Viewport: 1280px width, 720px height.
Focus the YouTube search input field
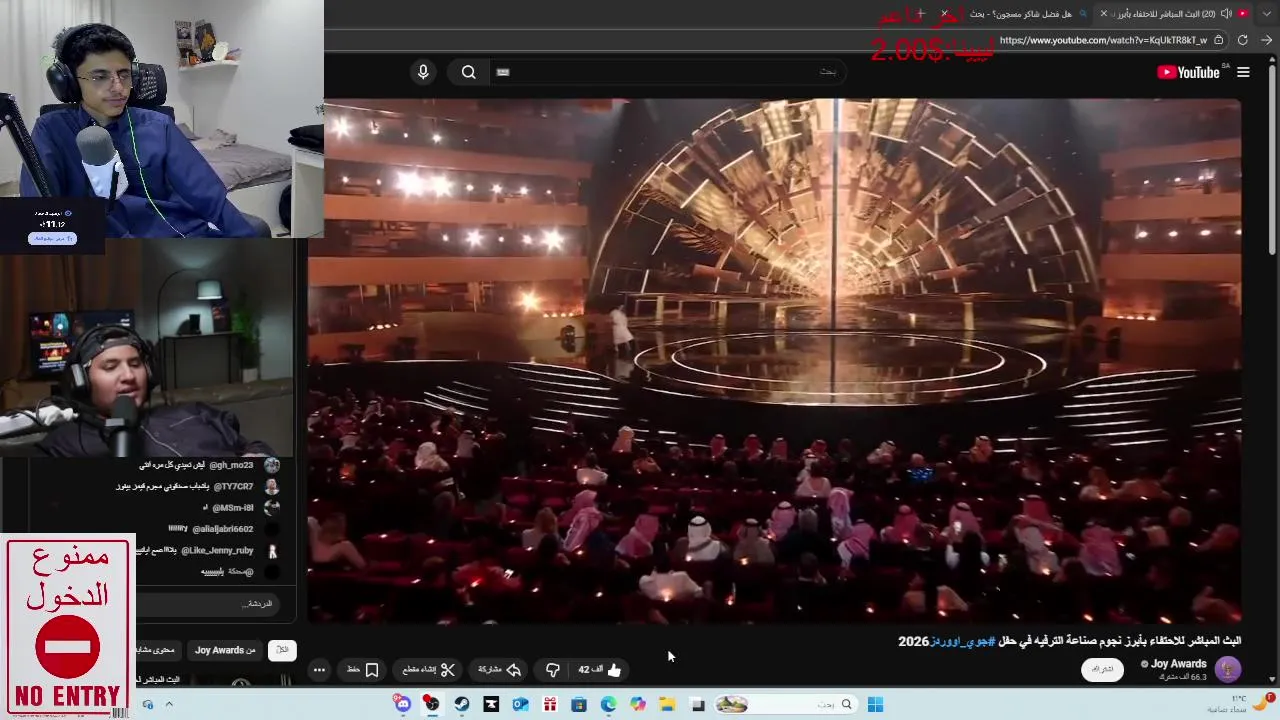coord(670,72)
